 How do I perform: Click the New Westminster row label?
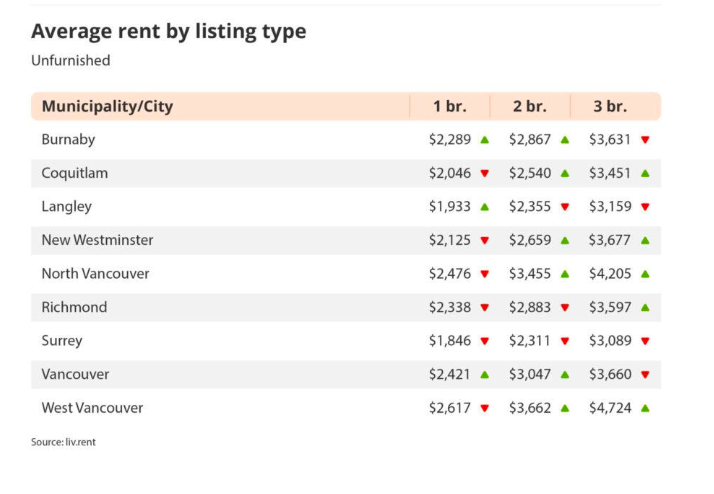pos(97,240)
